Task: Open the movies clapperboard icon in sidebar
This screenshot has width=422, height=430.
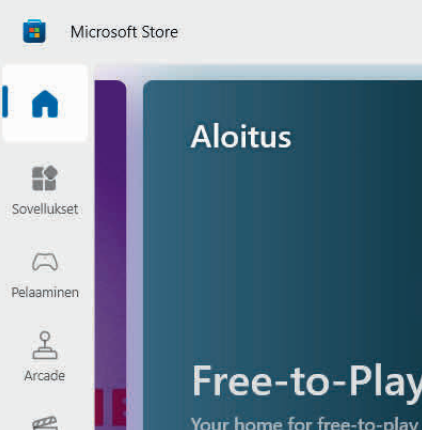Action: click(45, 423)
